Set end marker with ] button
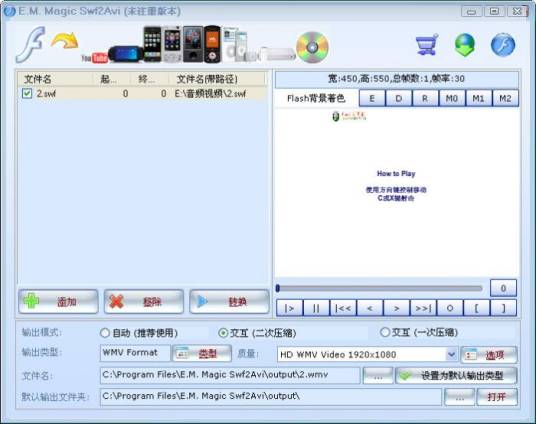This screenshot has height=424, width=536. tap(503, 308)
